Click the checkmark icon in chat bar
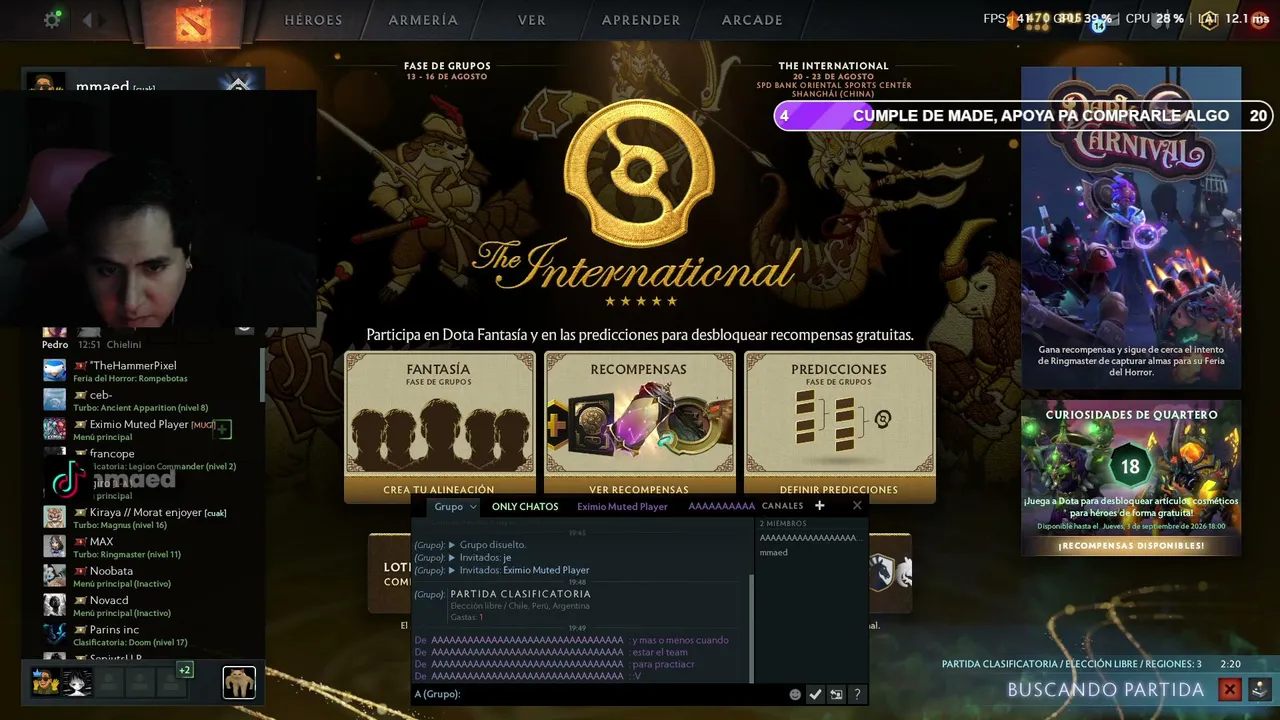 coord(815,694)
